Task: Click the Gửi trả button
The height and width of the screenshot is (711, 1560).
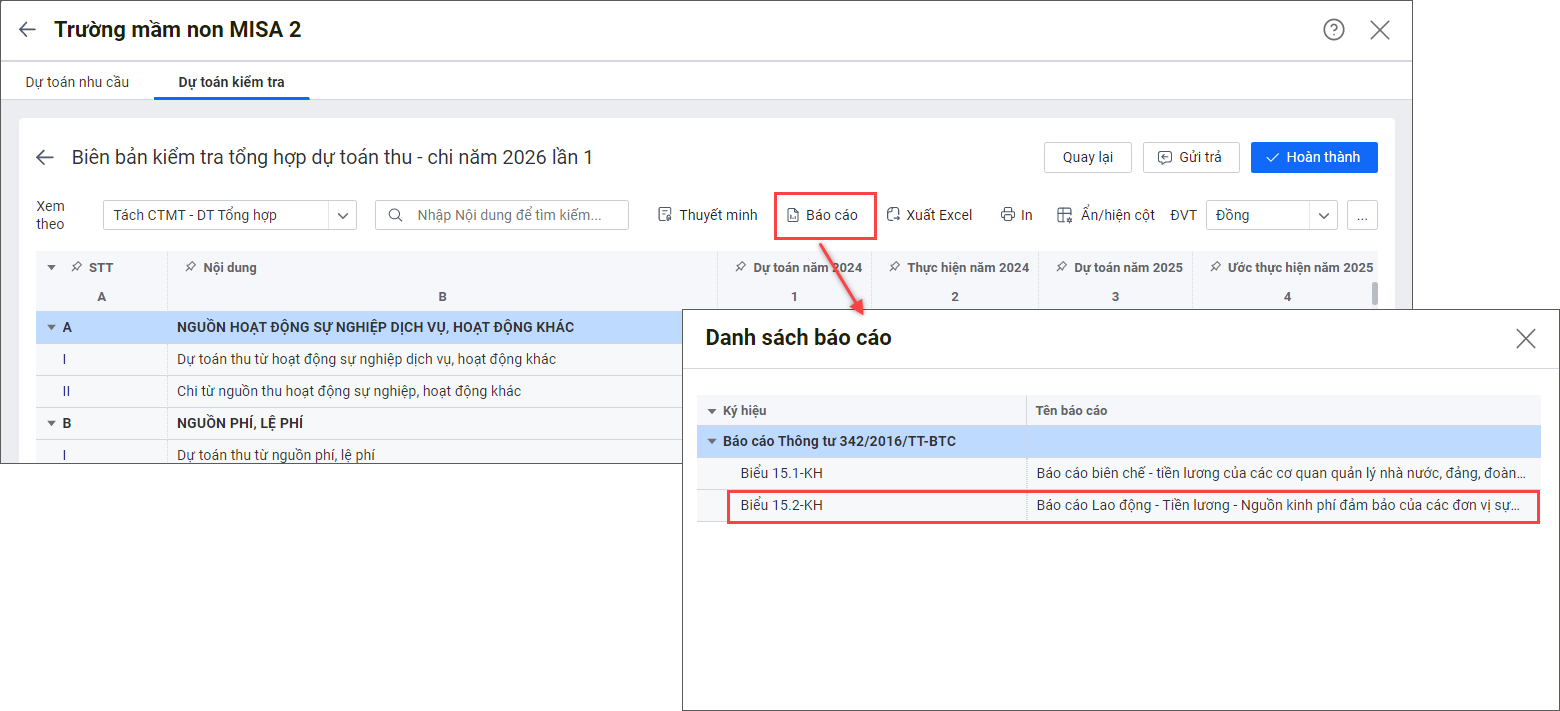Action: pyautogui.click(x=1190, y=157)
